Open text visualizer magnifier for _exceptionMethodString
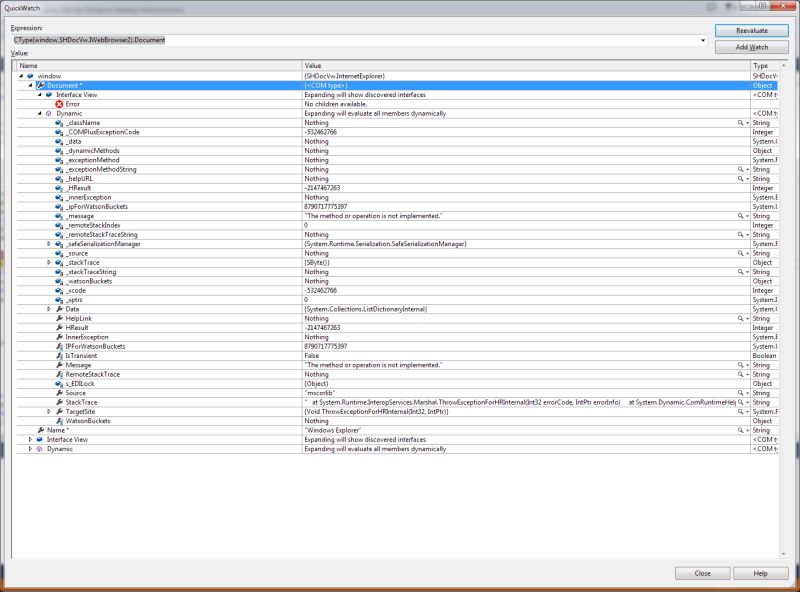The image size is (800, 592). point(740,169)
